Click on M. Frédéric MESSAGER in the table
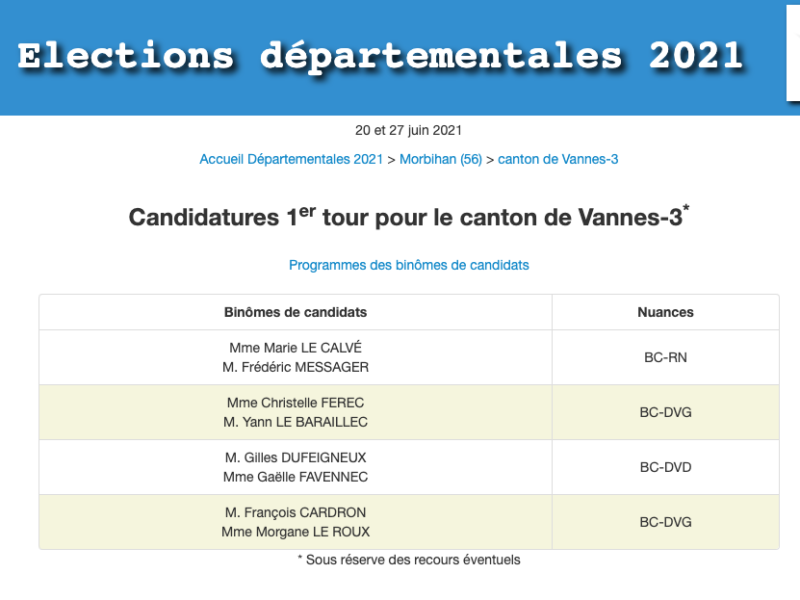The width and height of the screenshot is (800, 600). 295,367
